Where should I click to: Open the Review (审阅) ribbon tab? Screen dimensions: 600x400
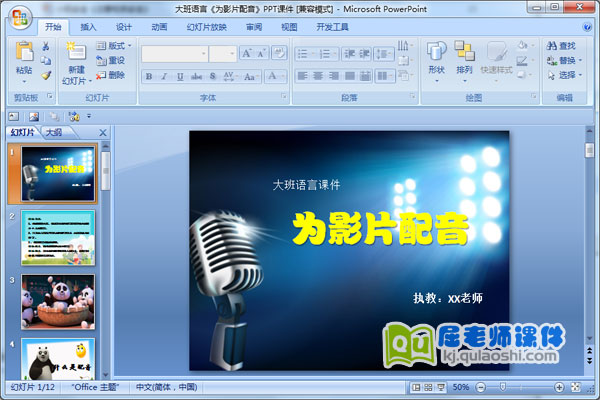254,27
